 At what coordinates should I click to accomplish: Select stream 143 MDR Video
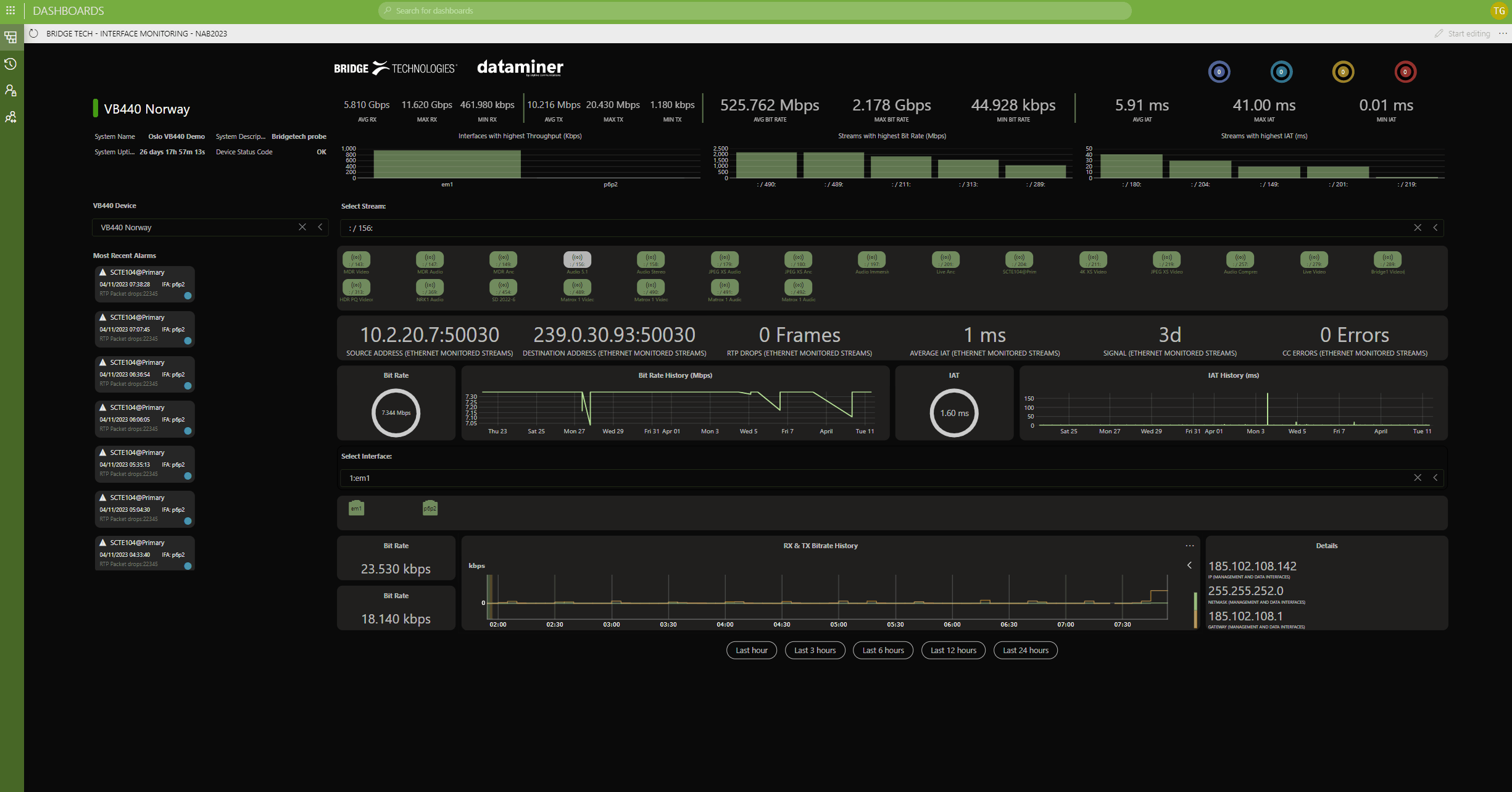pos(357,260)
